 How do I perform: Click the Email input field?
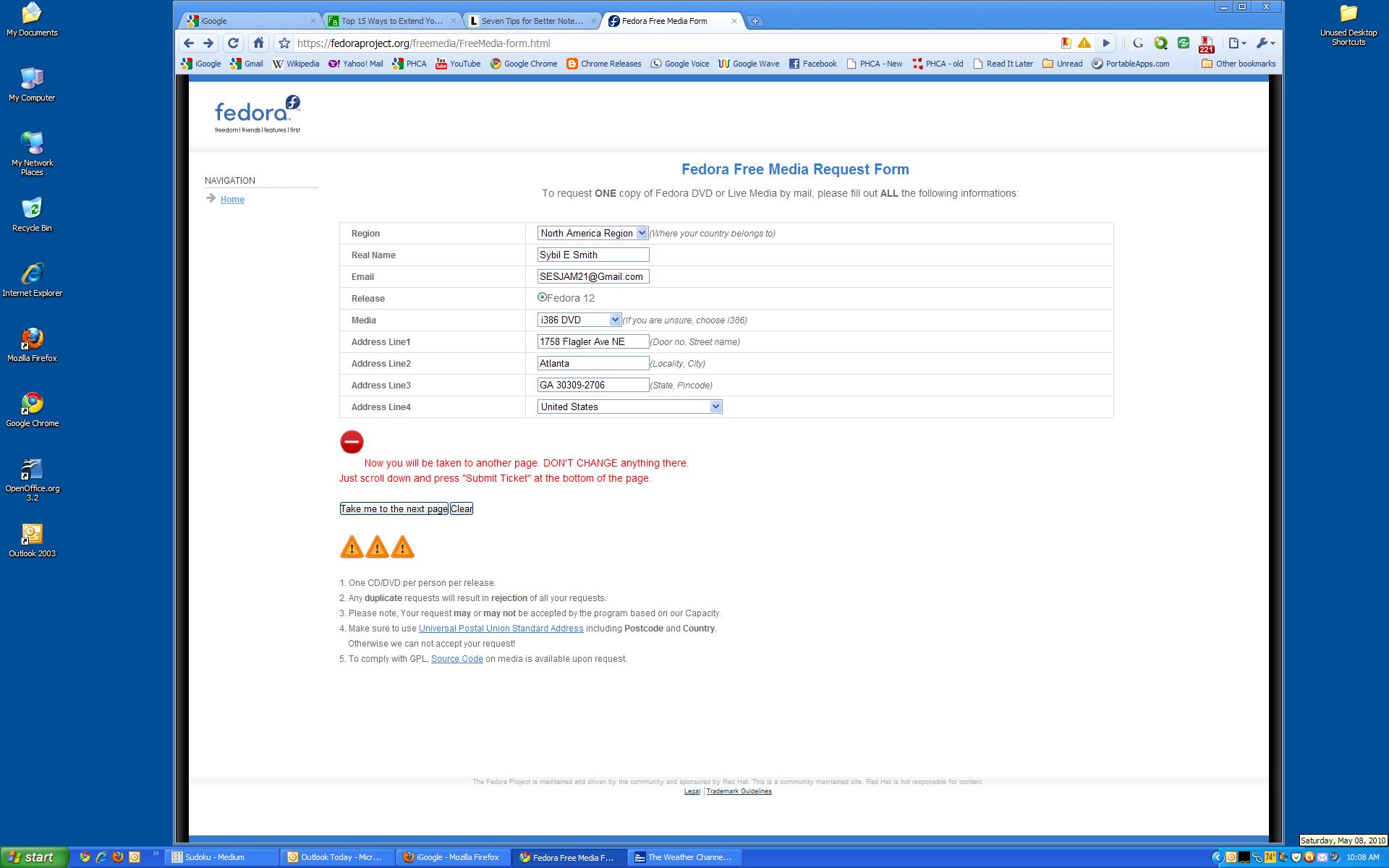click(593, 276)
